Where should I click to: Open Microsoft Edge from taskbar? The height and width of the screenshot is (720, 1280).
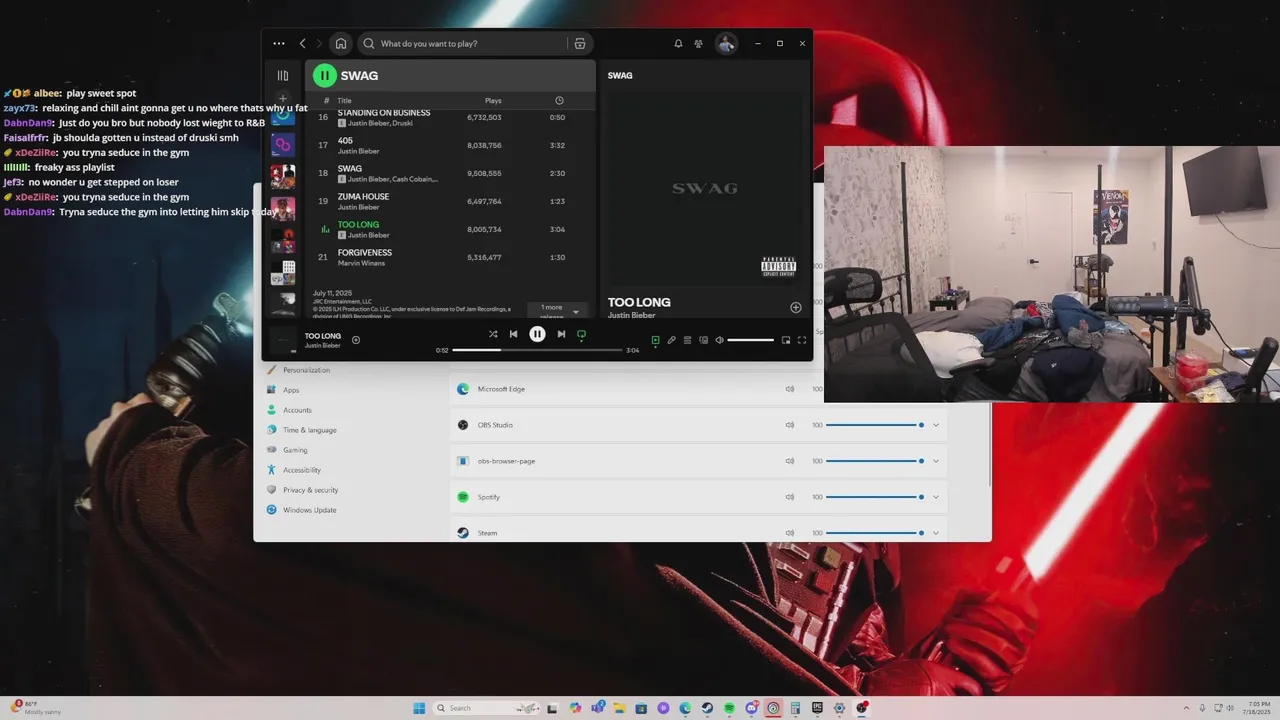click(x=685, y=708)
